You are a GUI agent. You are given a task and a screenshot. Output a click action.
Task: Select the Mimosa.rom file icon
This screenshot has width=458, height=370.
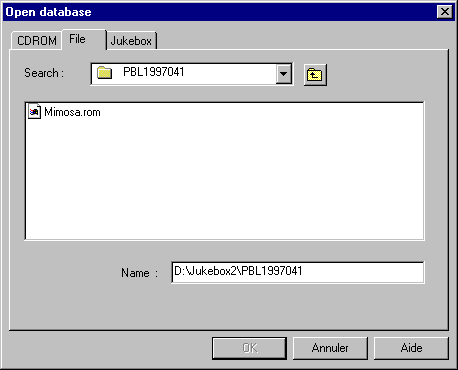pos(34,112)
